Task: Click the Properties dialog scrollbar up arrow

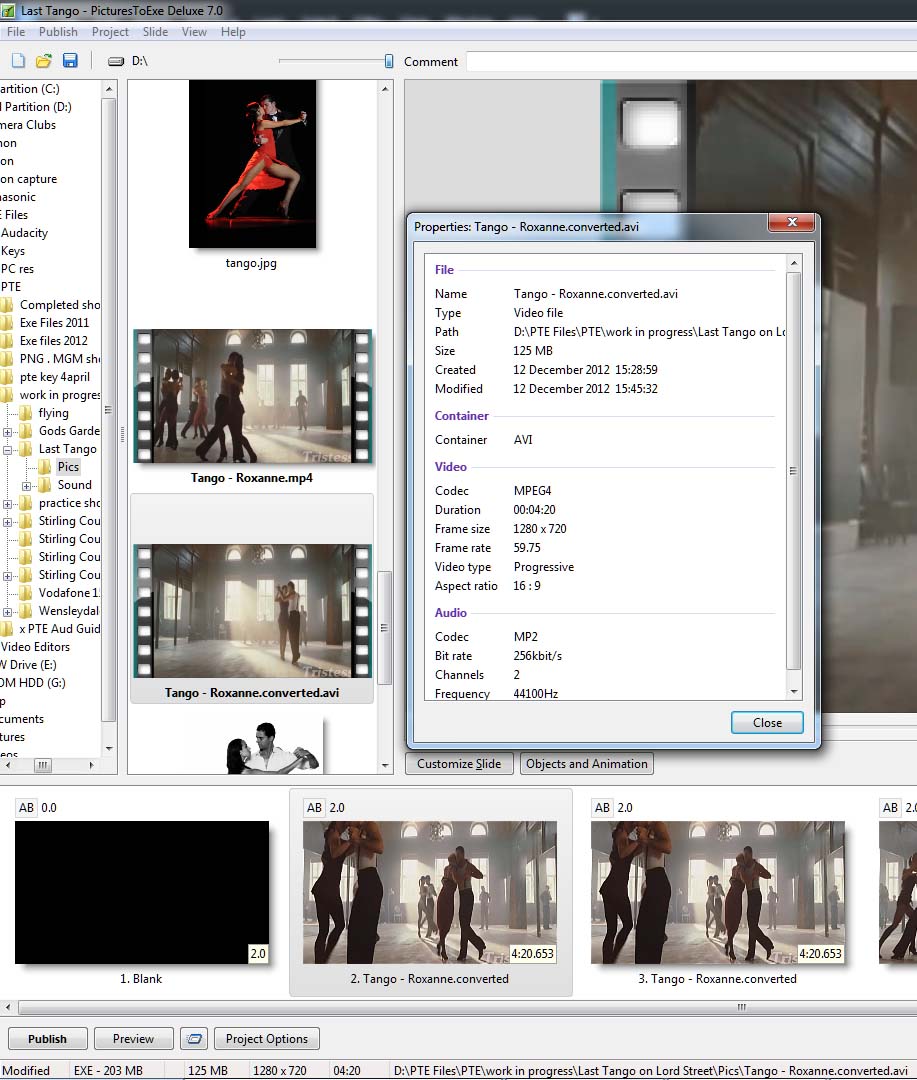Action: (x=794, y=262)
